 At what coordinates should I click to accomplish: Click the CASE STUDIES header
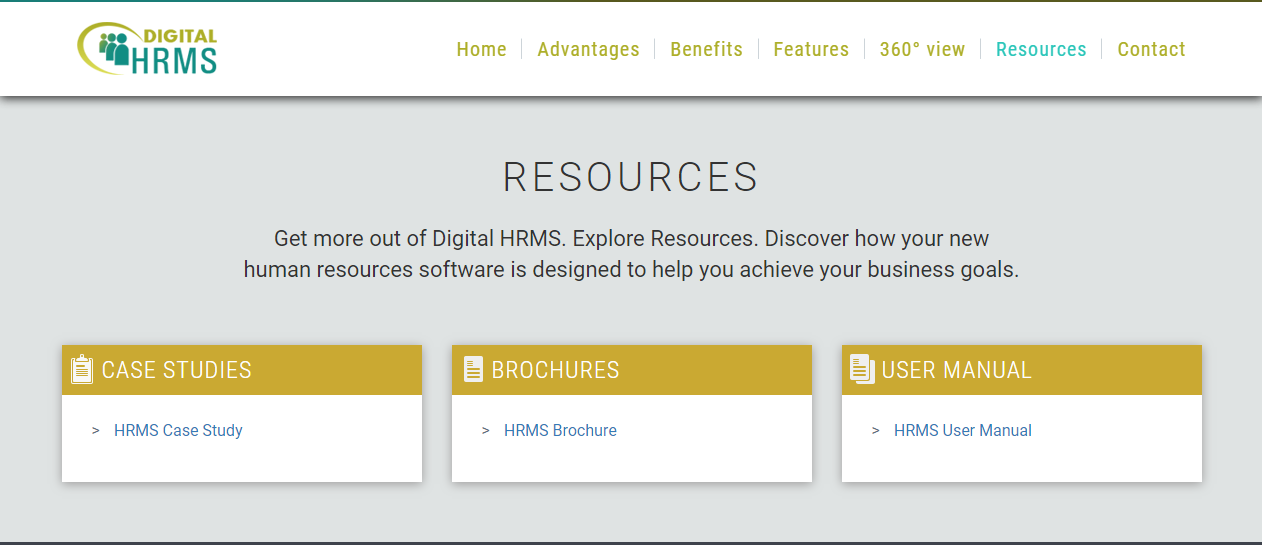242,370
